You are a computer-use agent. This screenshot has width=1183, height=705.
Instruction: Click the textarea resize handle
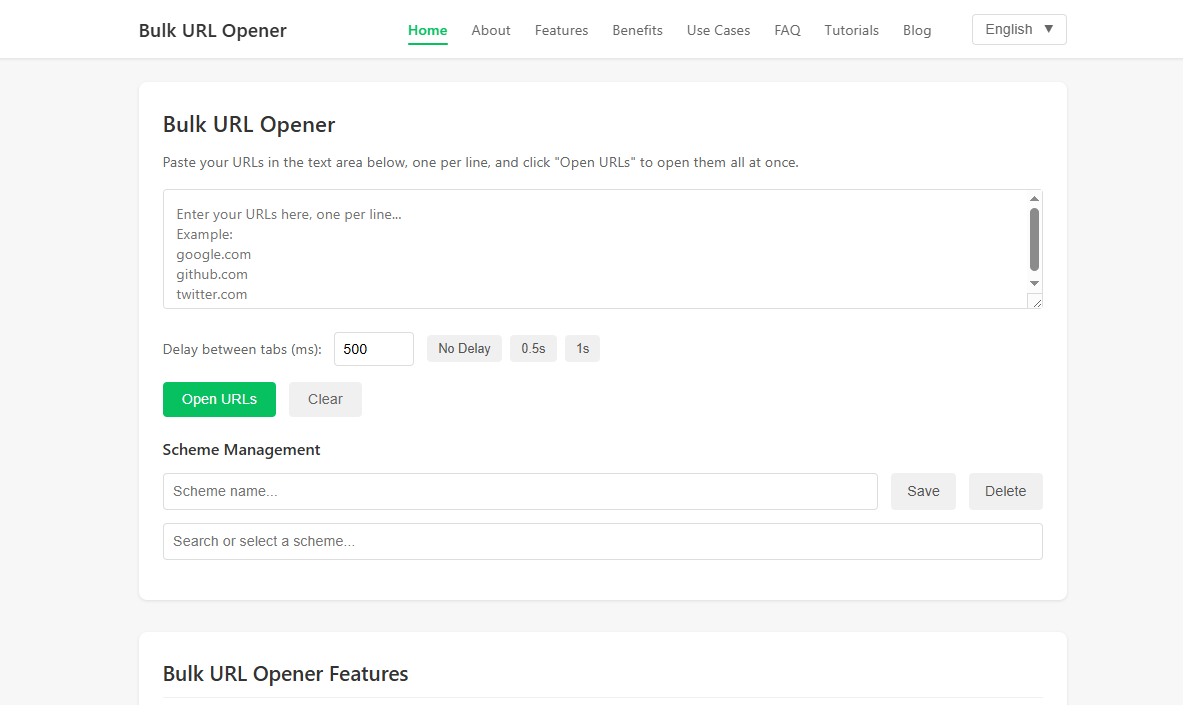(1038, 300)
